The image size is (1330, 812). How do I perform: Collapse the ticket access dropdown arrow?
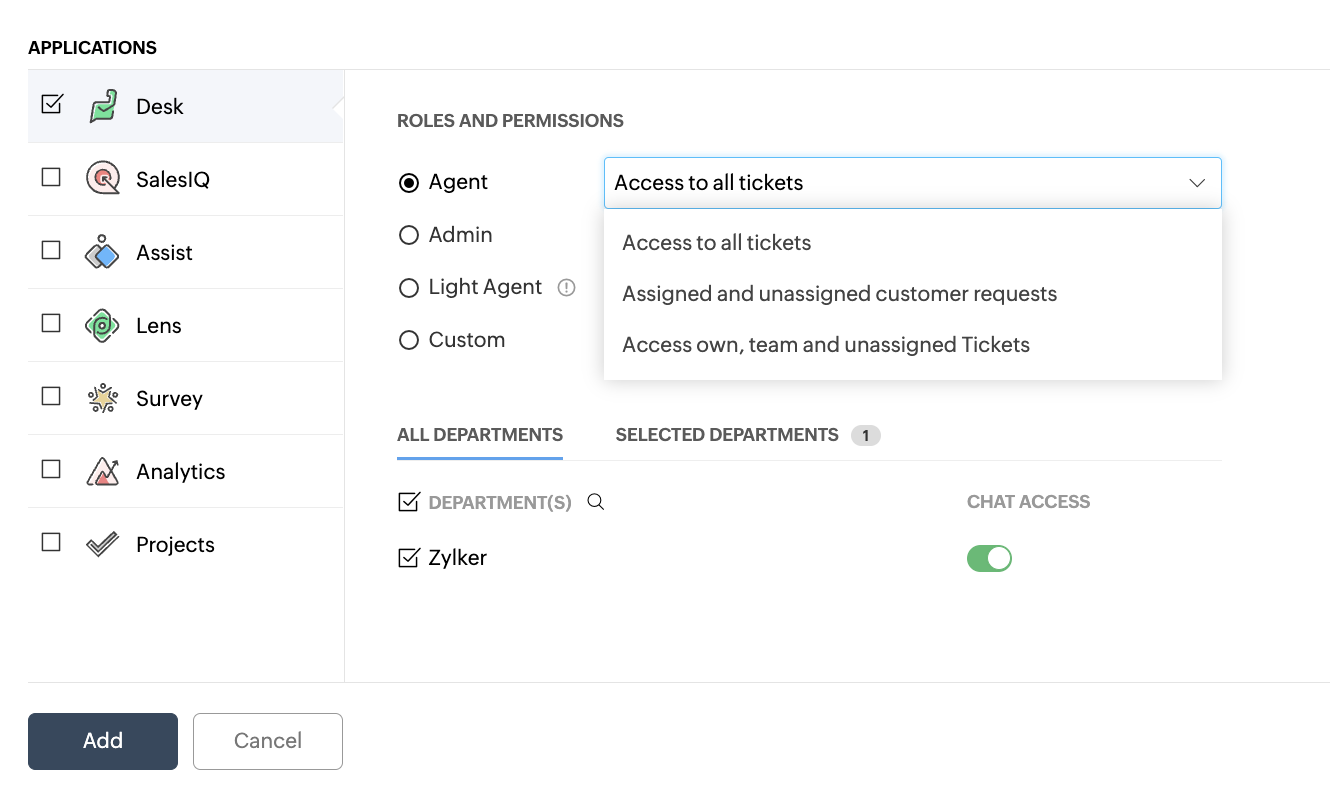1197,183
